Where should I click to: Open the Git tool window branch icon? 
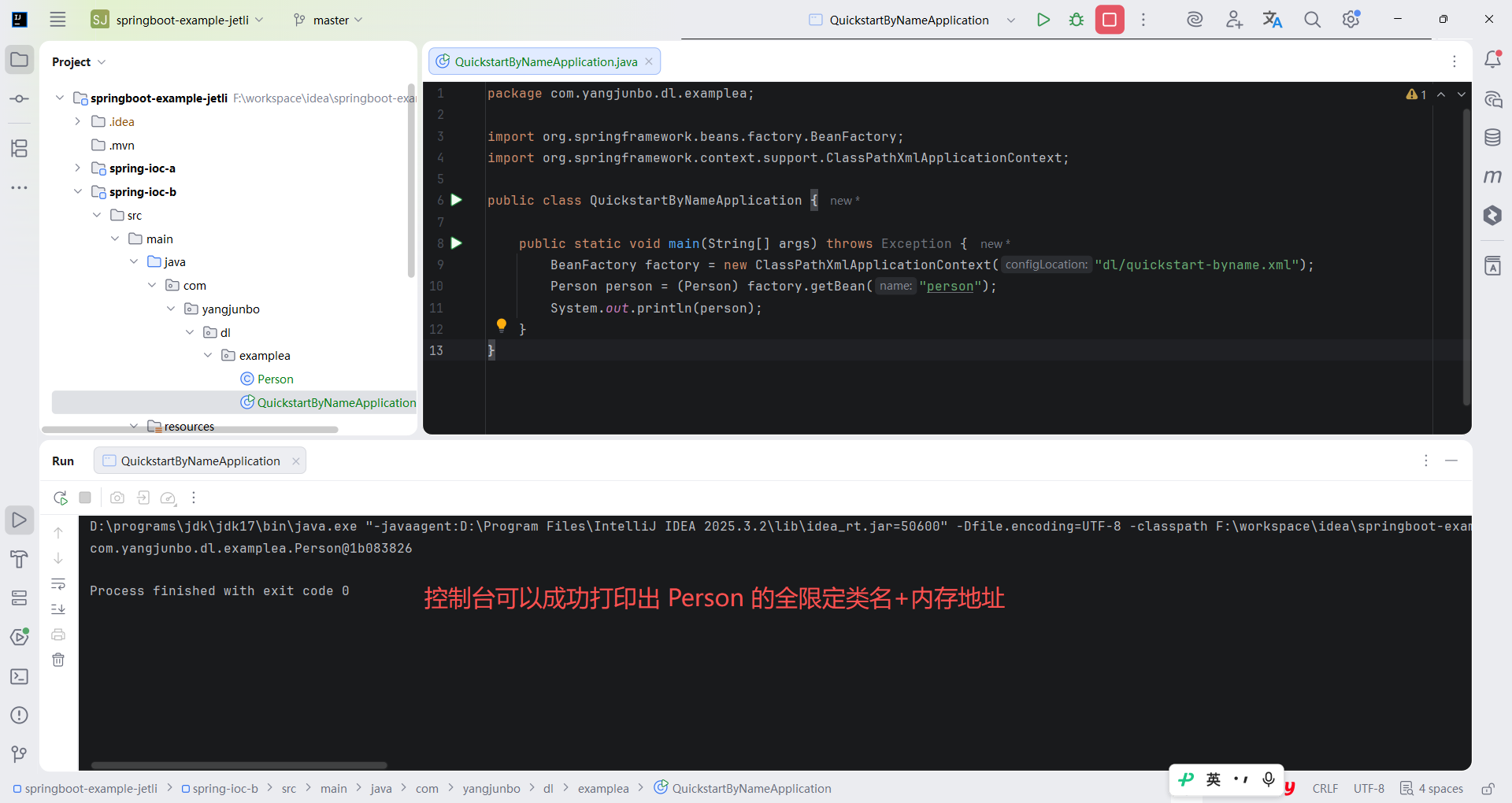coord(20,754)
